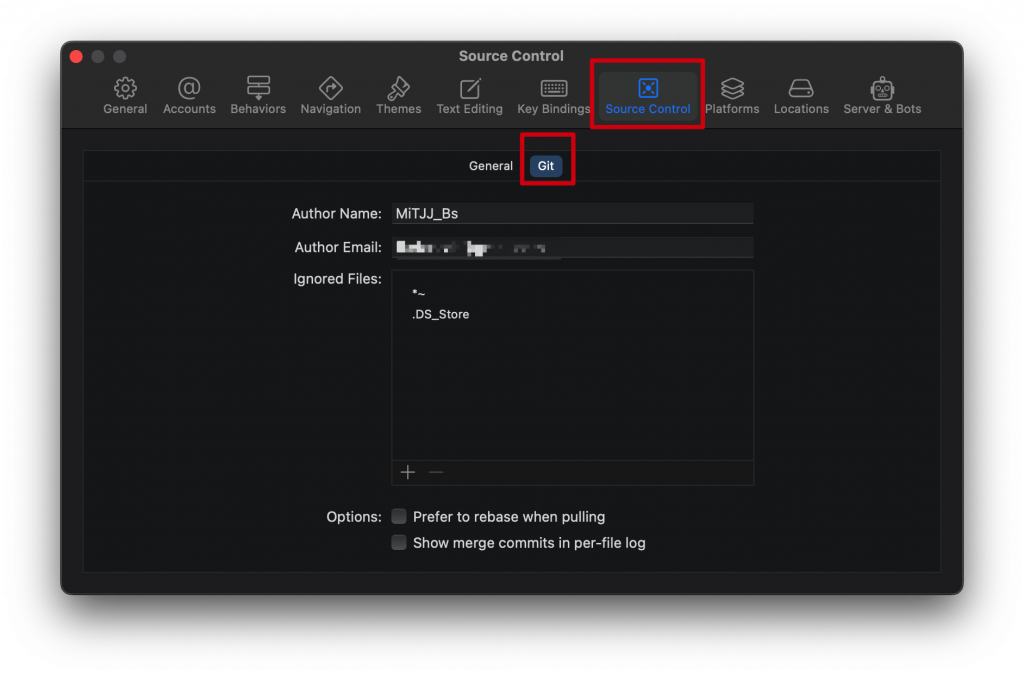Enable Prefer to rebase when pulling

pyautogui.click(x=399, y=516)
